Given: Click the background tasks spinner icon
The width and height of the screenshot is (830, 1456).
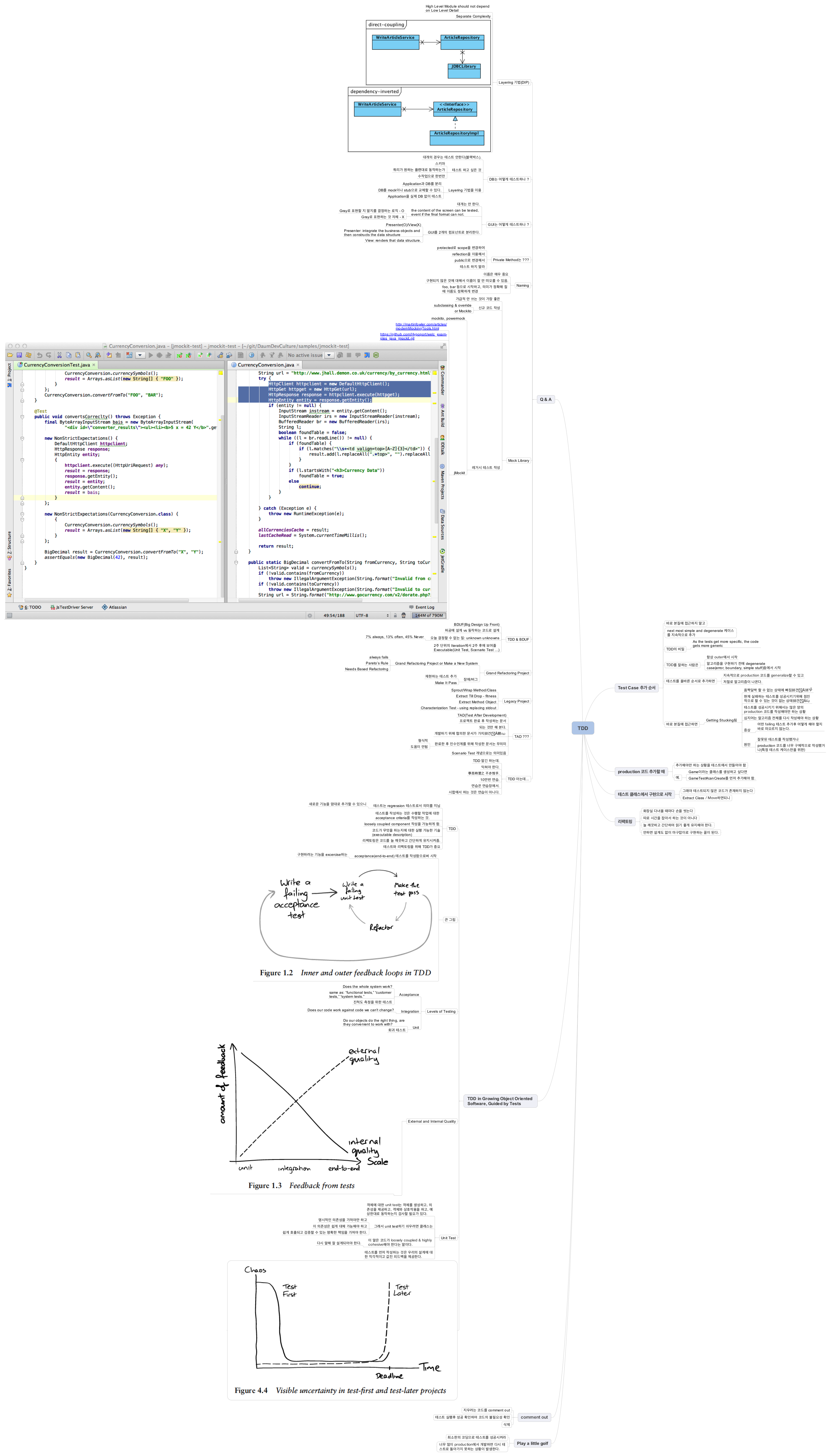Looking at the screenshot, I should click(309, 615).
